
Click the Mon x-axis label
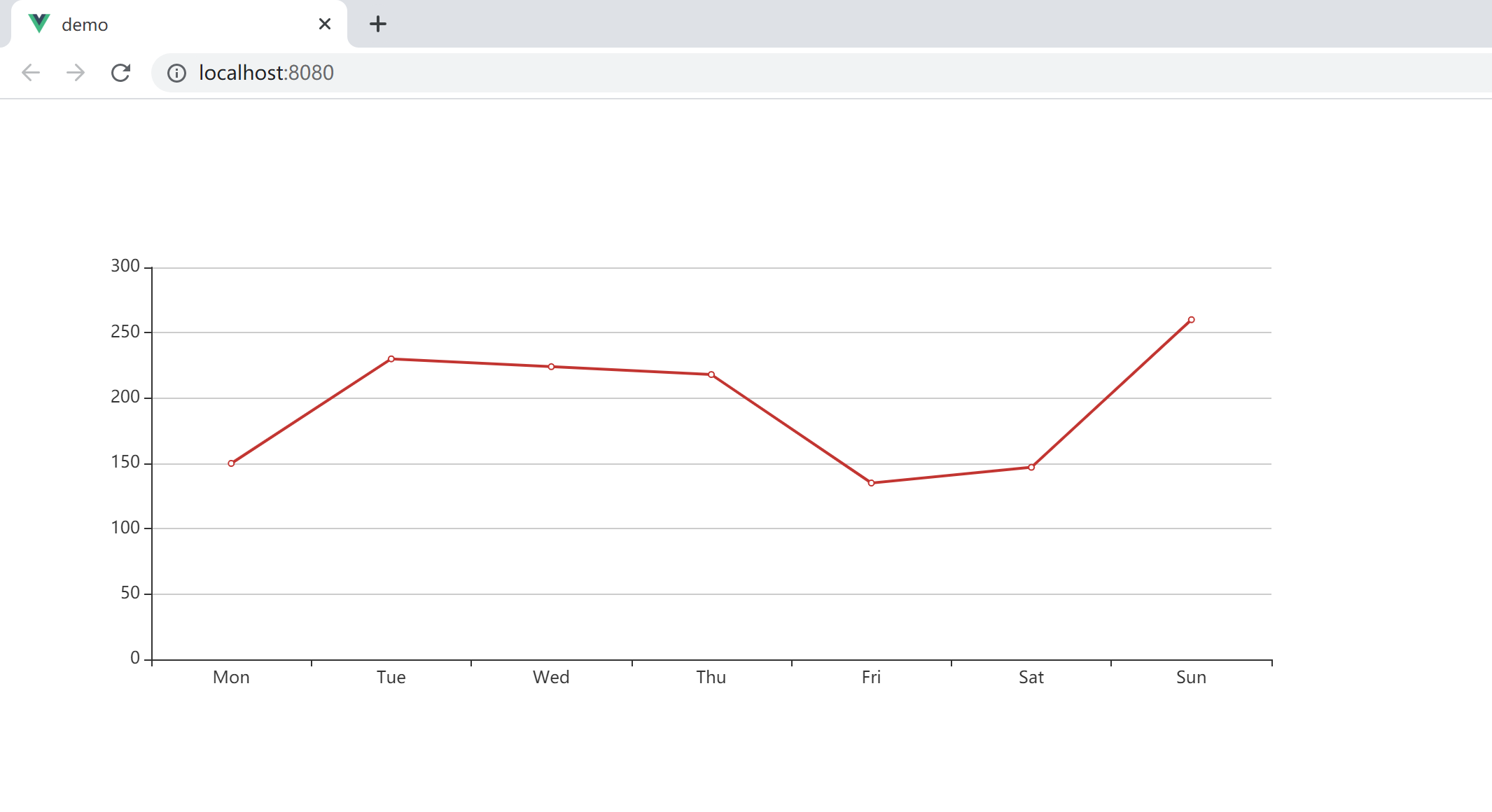231,678
